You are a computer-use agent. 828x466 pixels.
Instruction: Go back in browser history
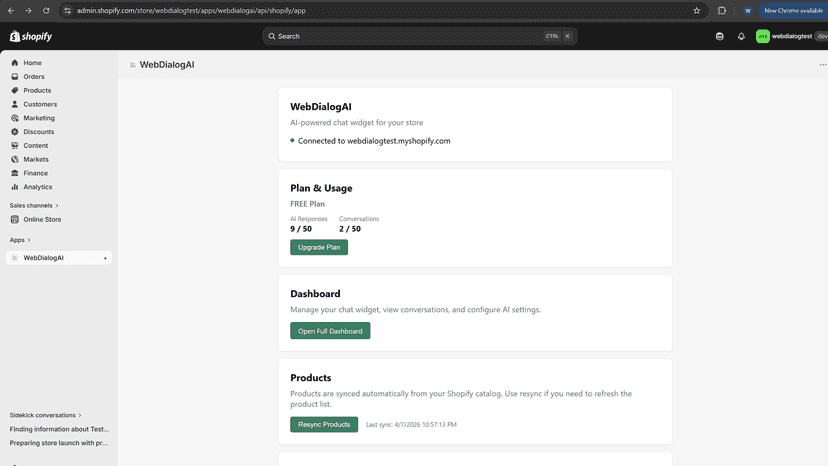11,11
